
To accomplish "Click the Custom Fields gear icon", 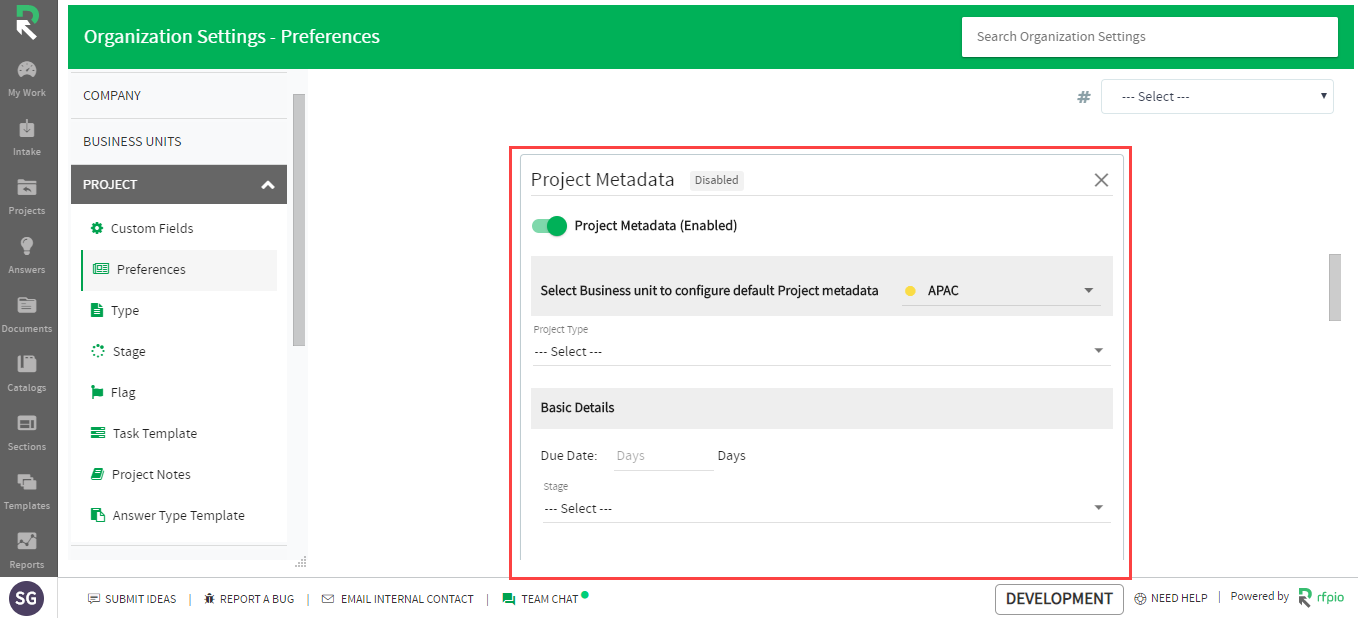I will click(x=97, y=228).
